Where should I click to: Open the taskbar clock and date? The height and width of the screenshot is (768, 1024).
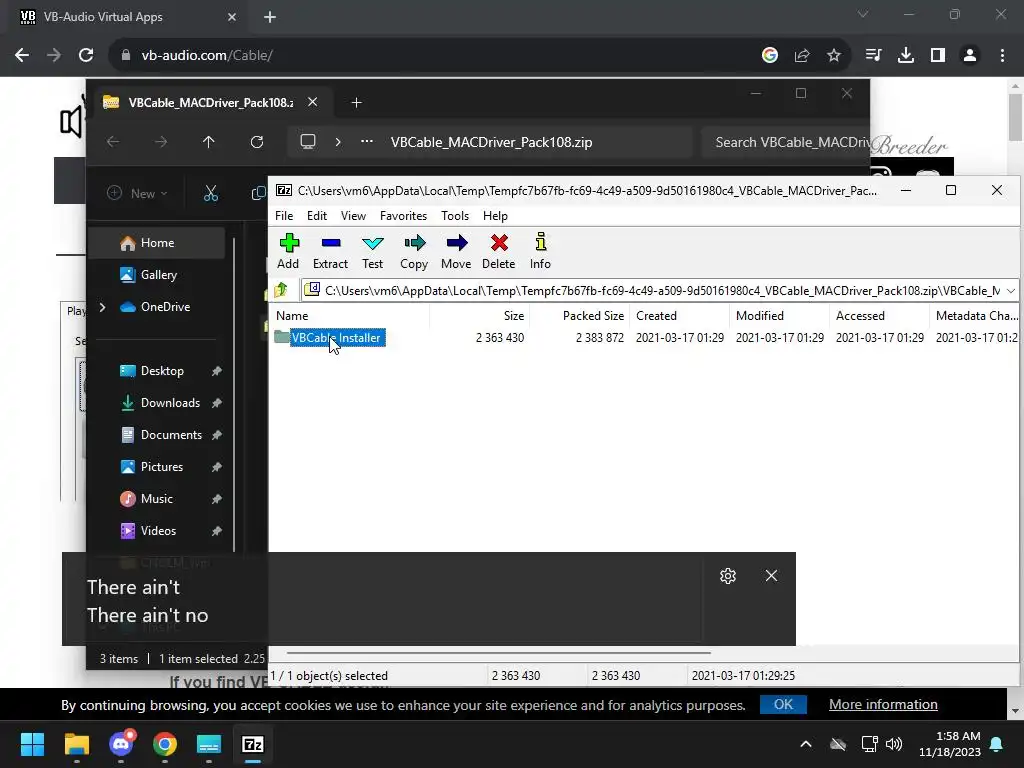click(950, 744)
